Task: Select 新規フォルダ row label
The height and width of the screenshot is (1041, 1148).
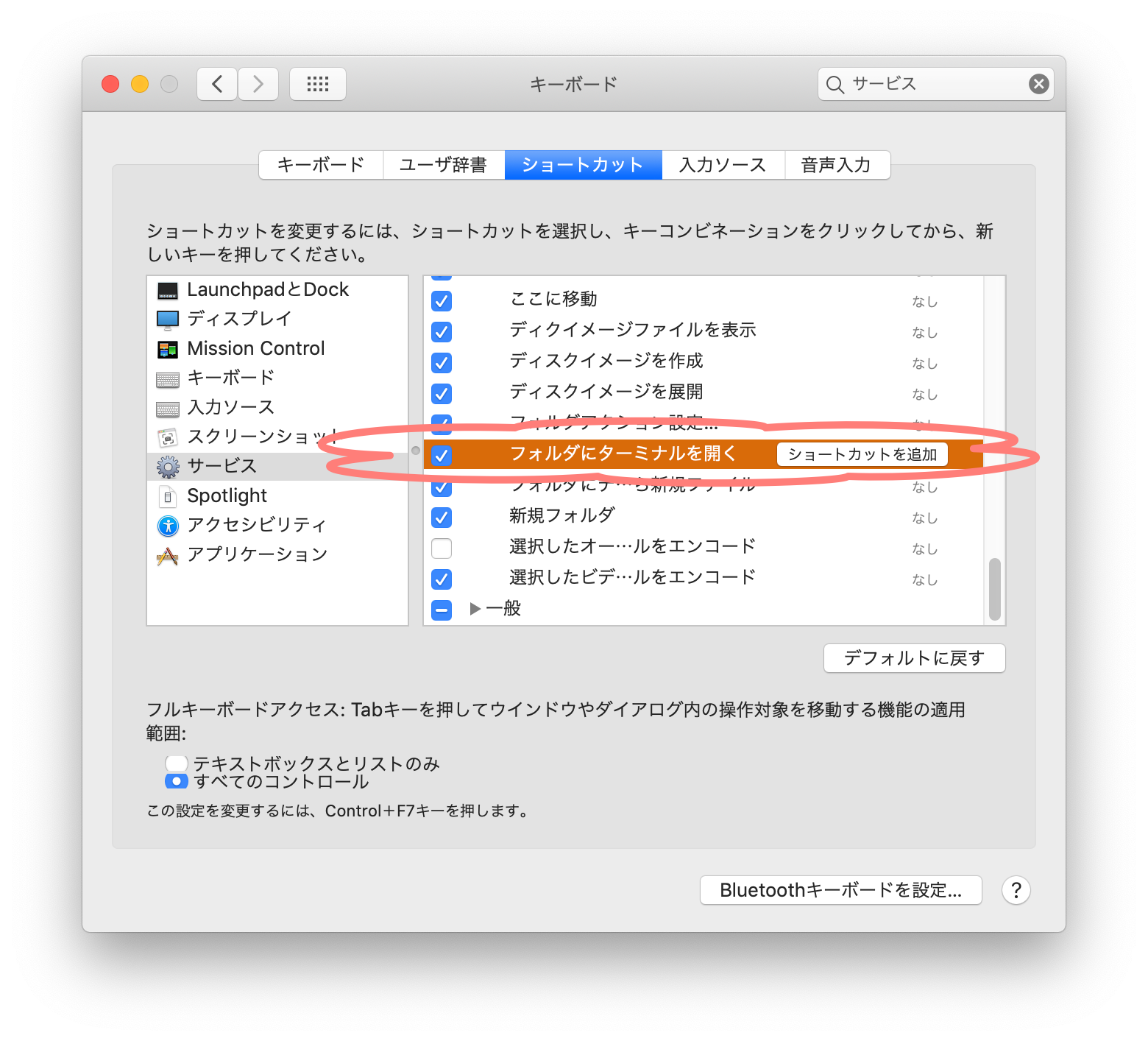Action: click(562, 516)
